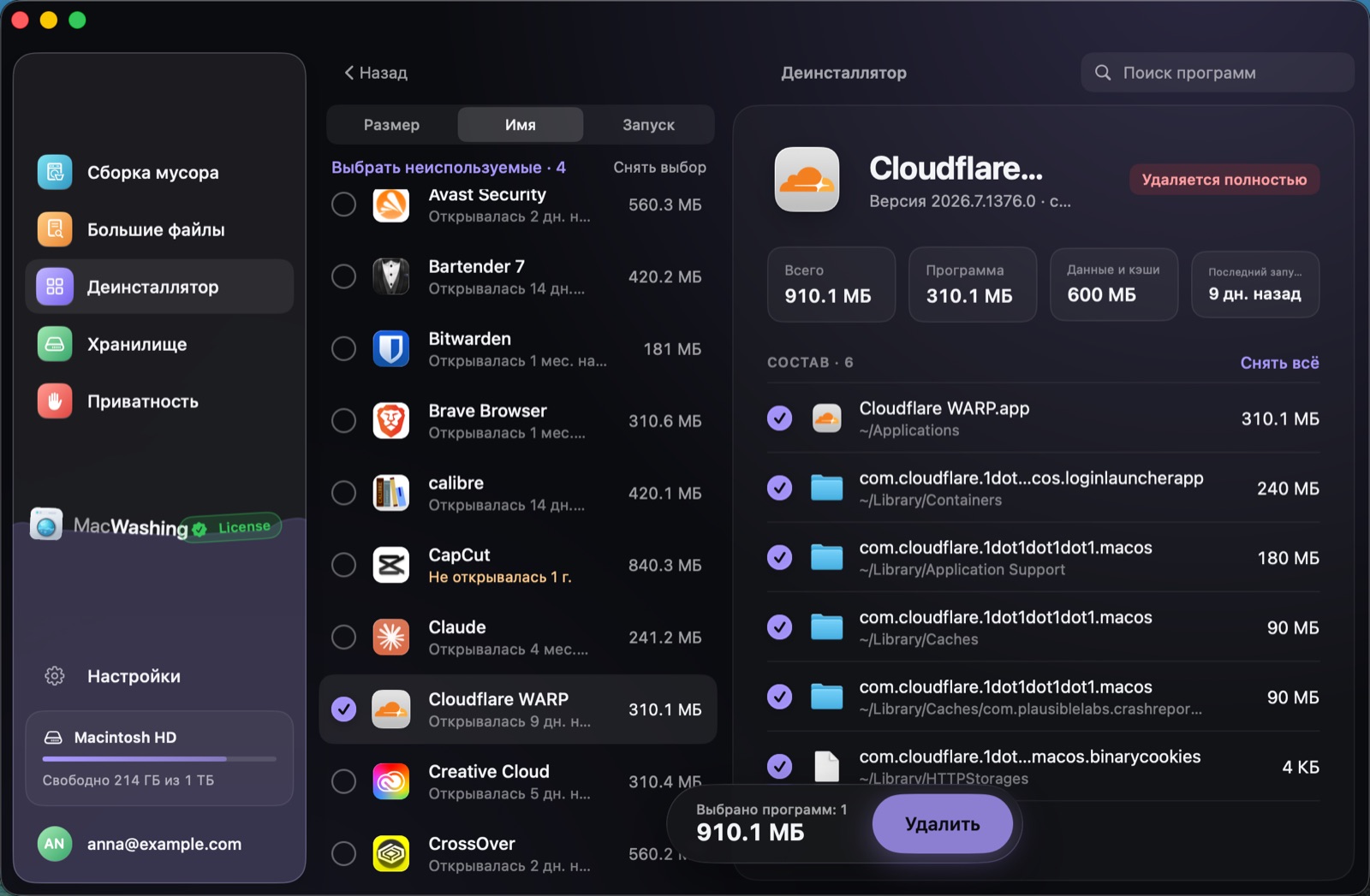The image size is (1370, 896).
Task: Click the CapCut app icon
Action: point(391,565)
